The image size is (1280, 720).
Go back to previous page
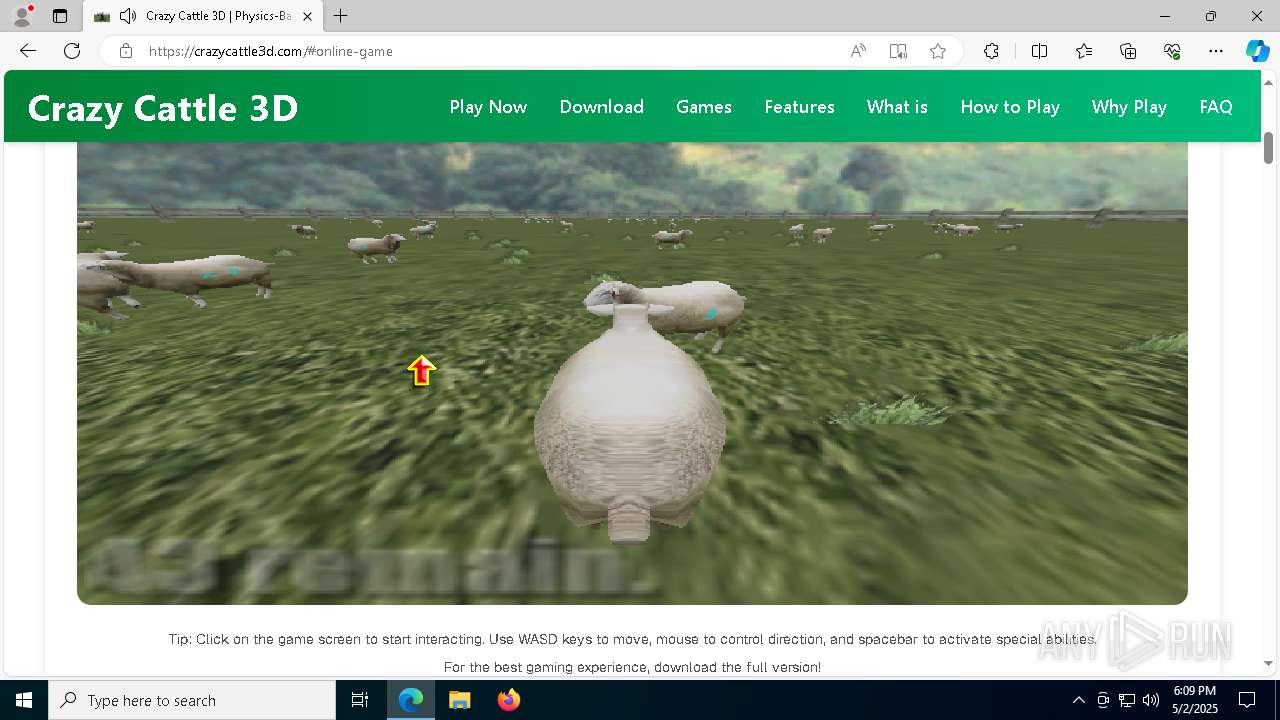click(28, 51)
